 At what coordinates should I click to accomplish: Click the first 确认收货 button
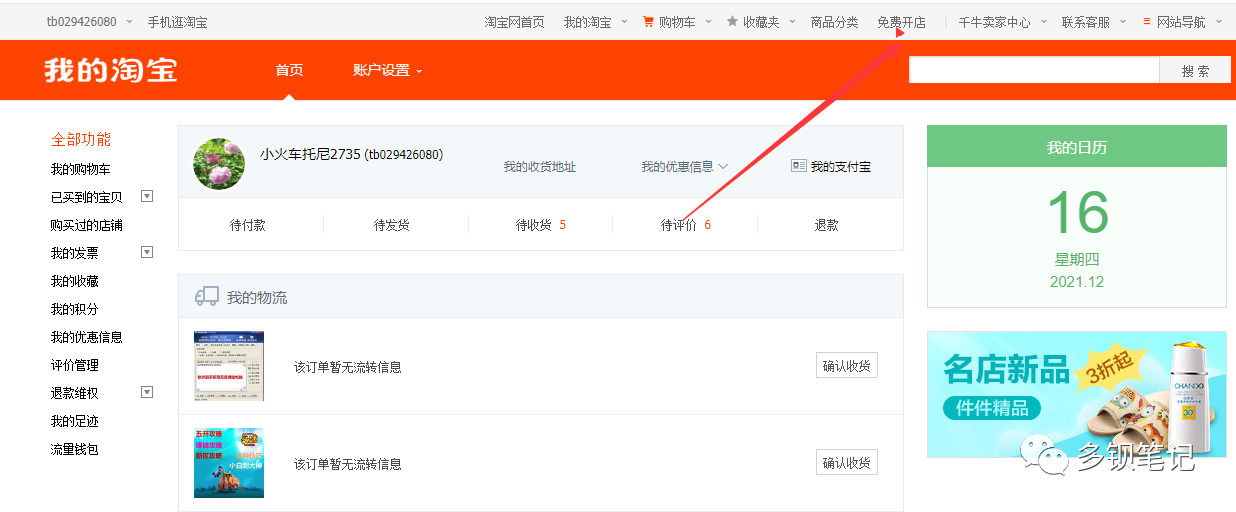[x=846, y=366]
